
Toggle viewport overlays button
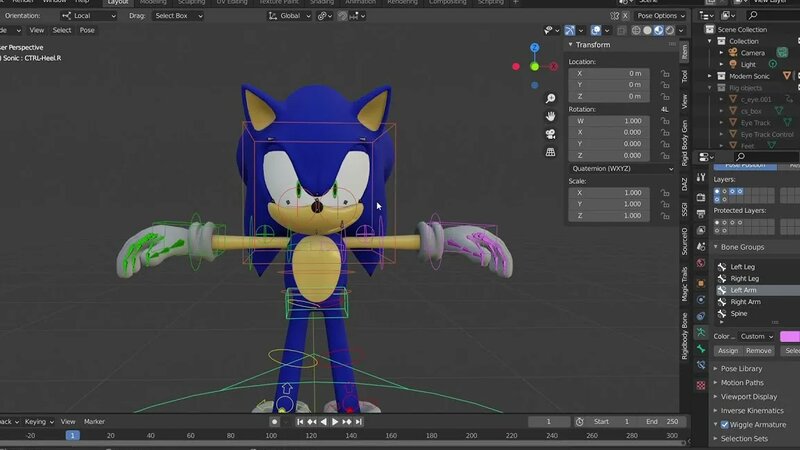point(595,31)
